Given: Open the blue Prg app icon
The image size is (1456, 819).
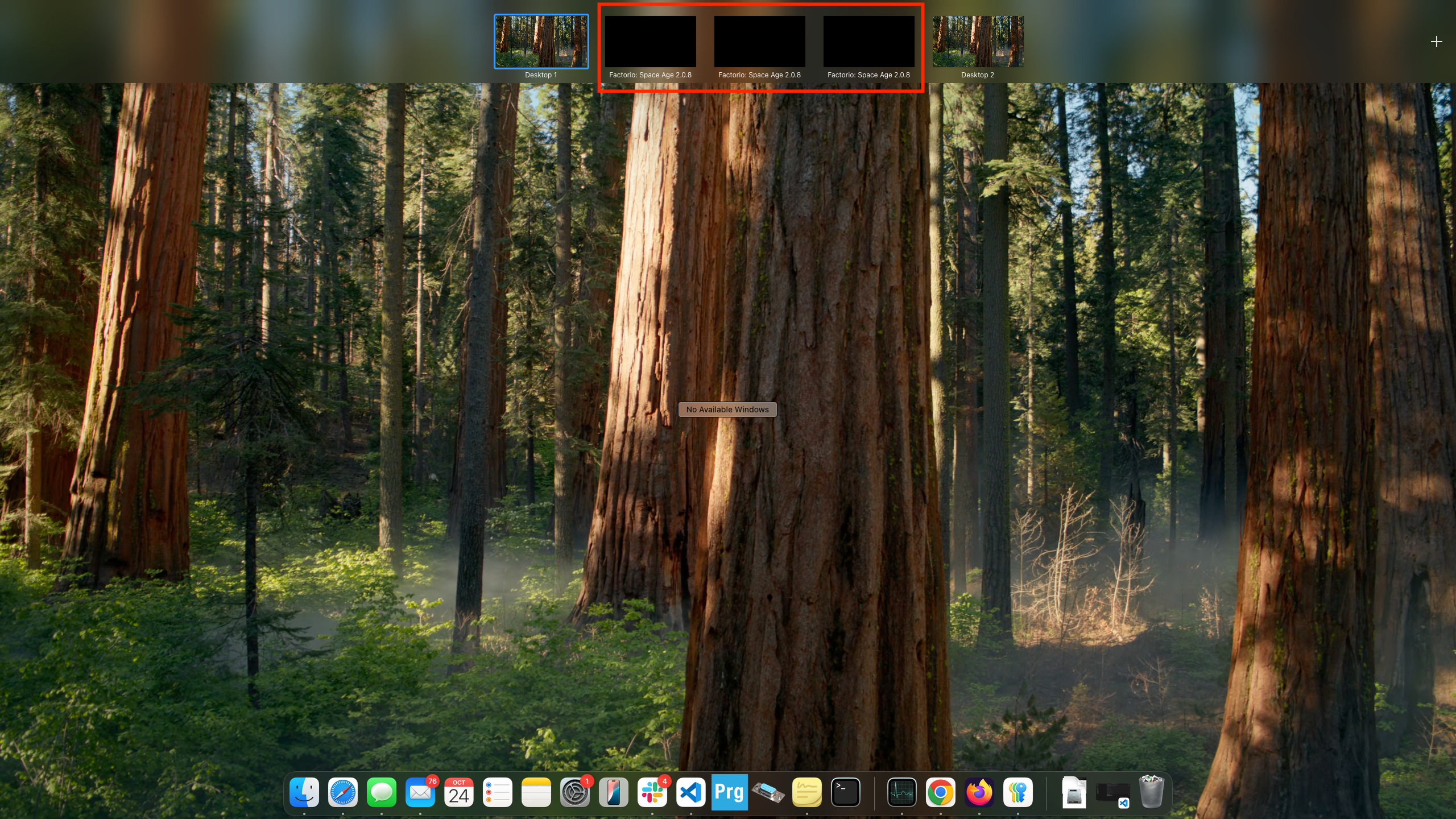Looking at the screenshot, I should (730, 792).
